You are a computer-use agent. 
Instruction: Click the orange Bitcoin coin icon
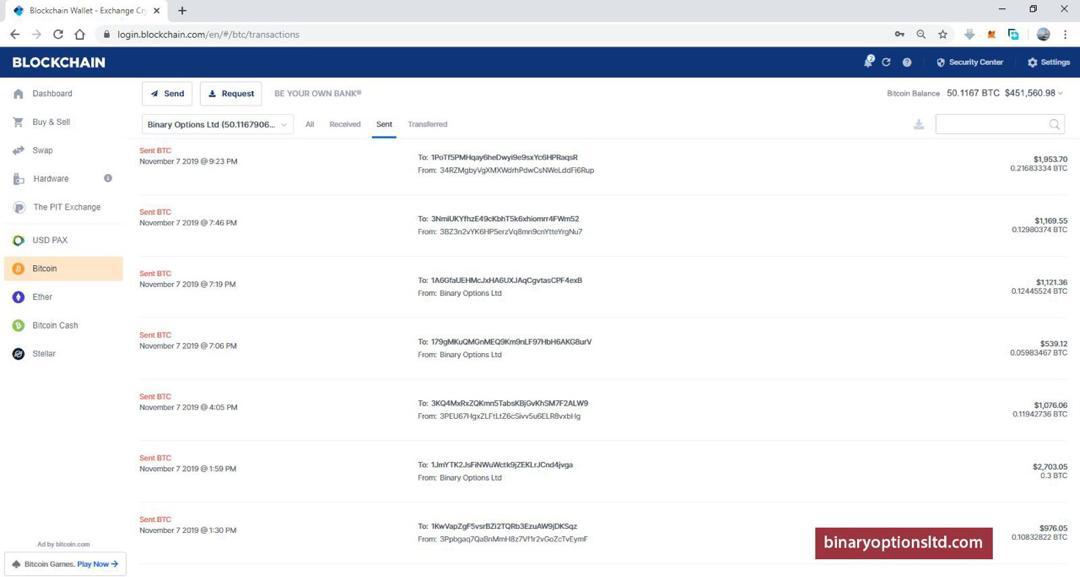point(19,269)
